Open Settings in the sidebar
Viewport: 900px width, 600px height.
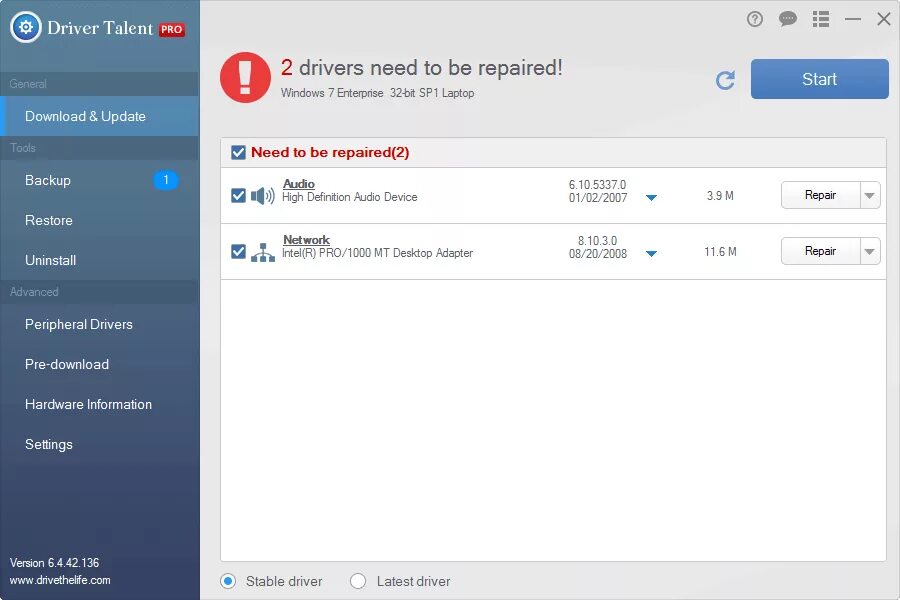(99, 444)
